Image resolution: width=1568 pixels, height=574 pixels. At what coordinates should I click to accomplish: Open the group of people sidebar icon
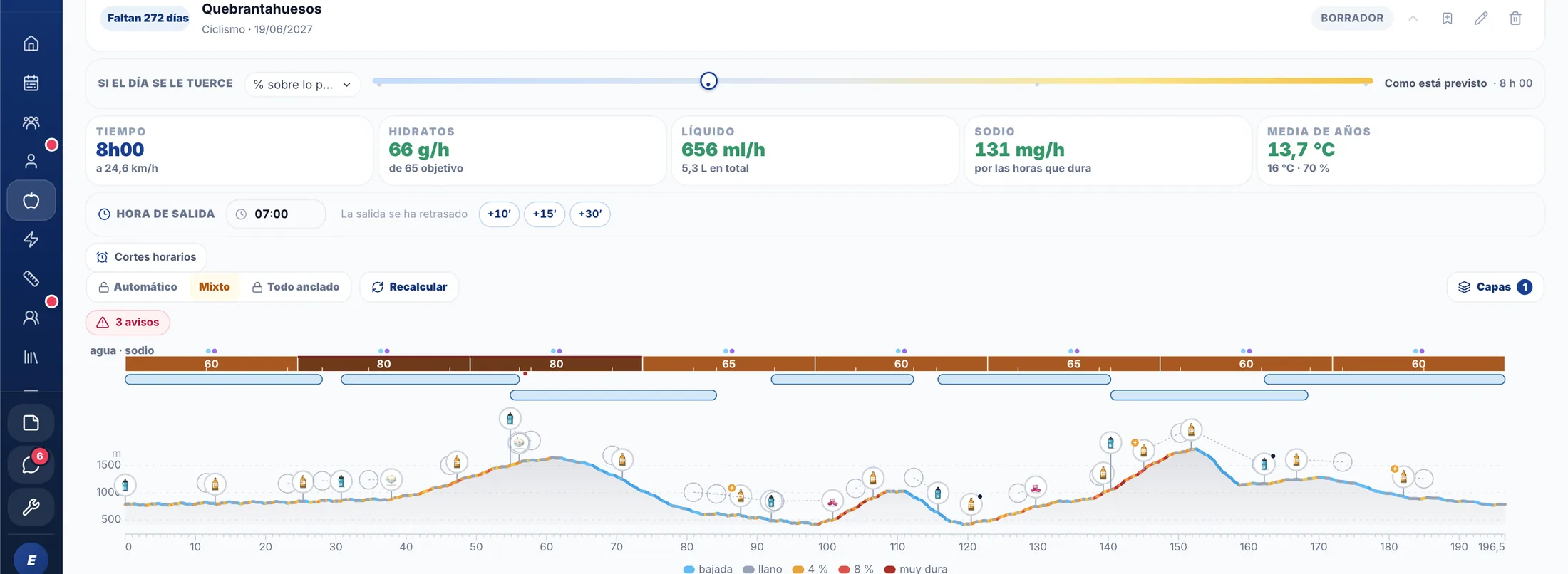(x=31, y=122)
